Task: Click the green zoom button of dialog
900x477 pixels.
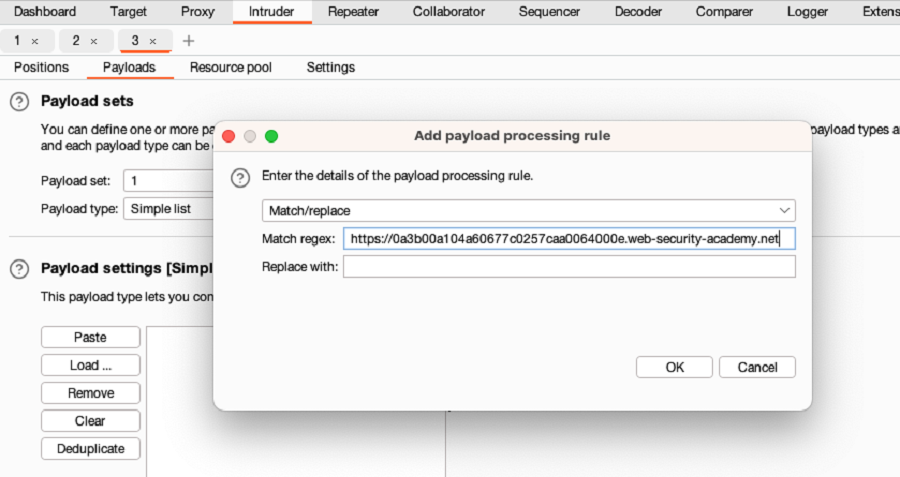Action: pyautogui.click(x=271, y=136)
